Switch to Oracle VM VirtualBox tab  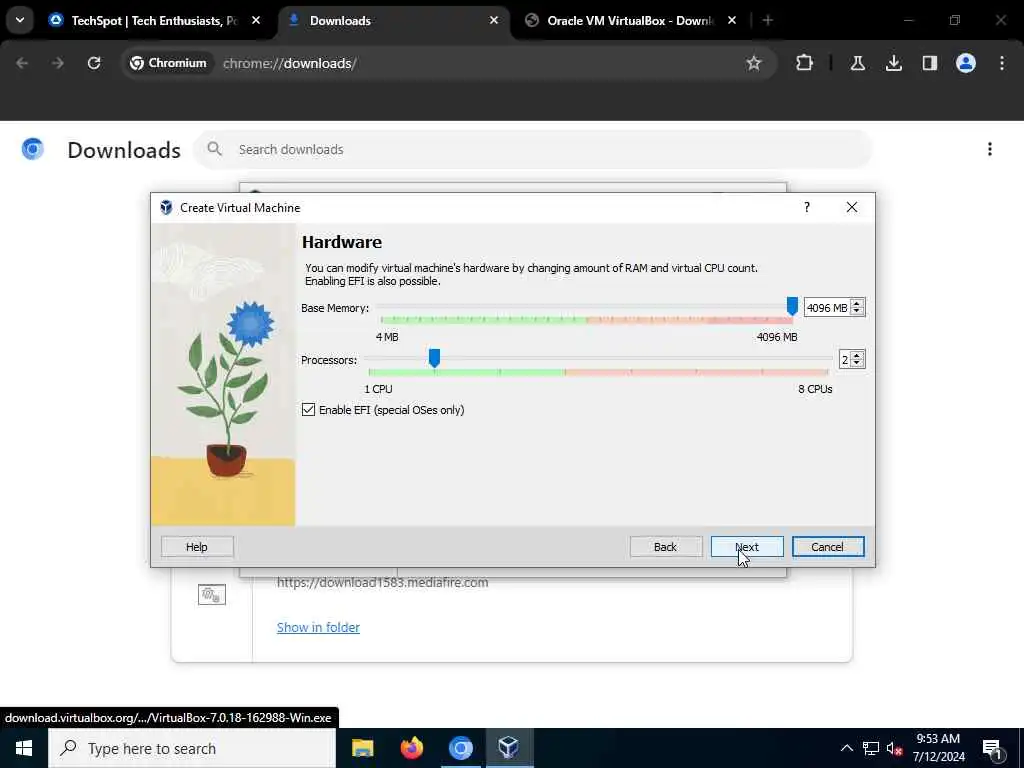point(631,21)
